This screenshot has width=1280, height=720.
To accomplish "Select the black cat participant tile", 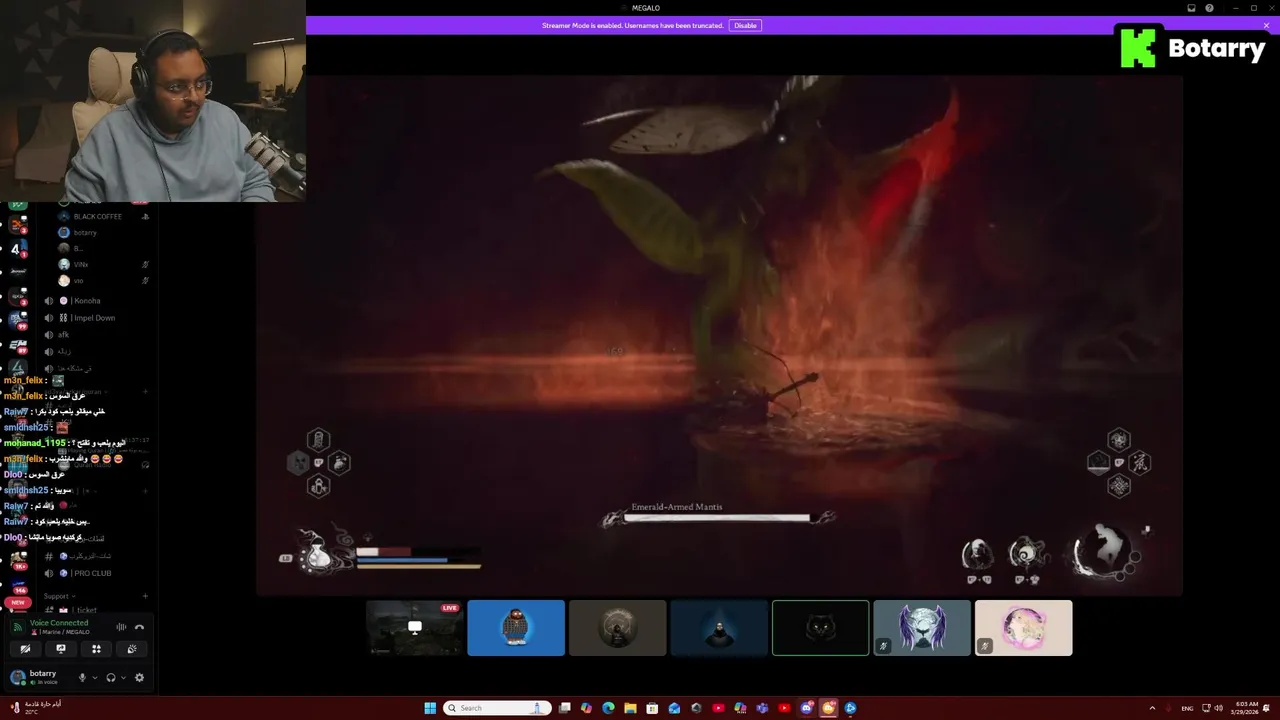I will 820,628.
